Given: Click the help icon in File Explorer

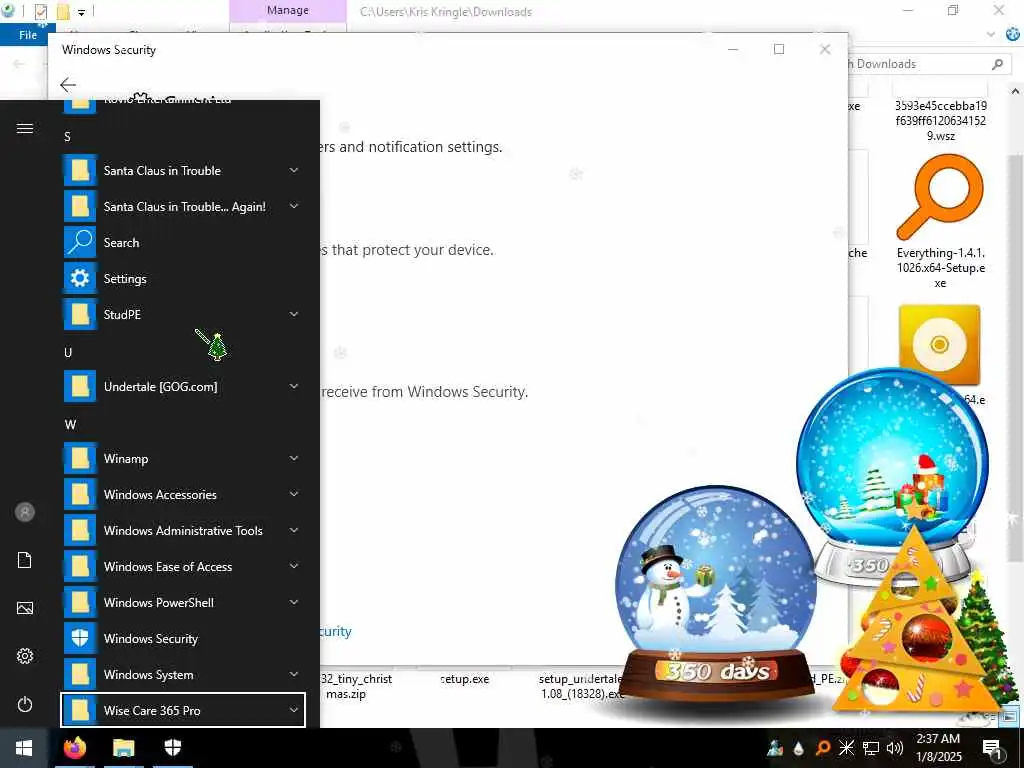Looking at the screenshot, I should (1013, 34).
